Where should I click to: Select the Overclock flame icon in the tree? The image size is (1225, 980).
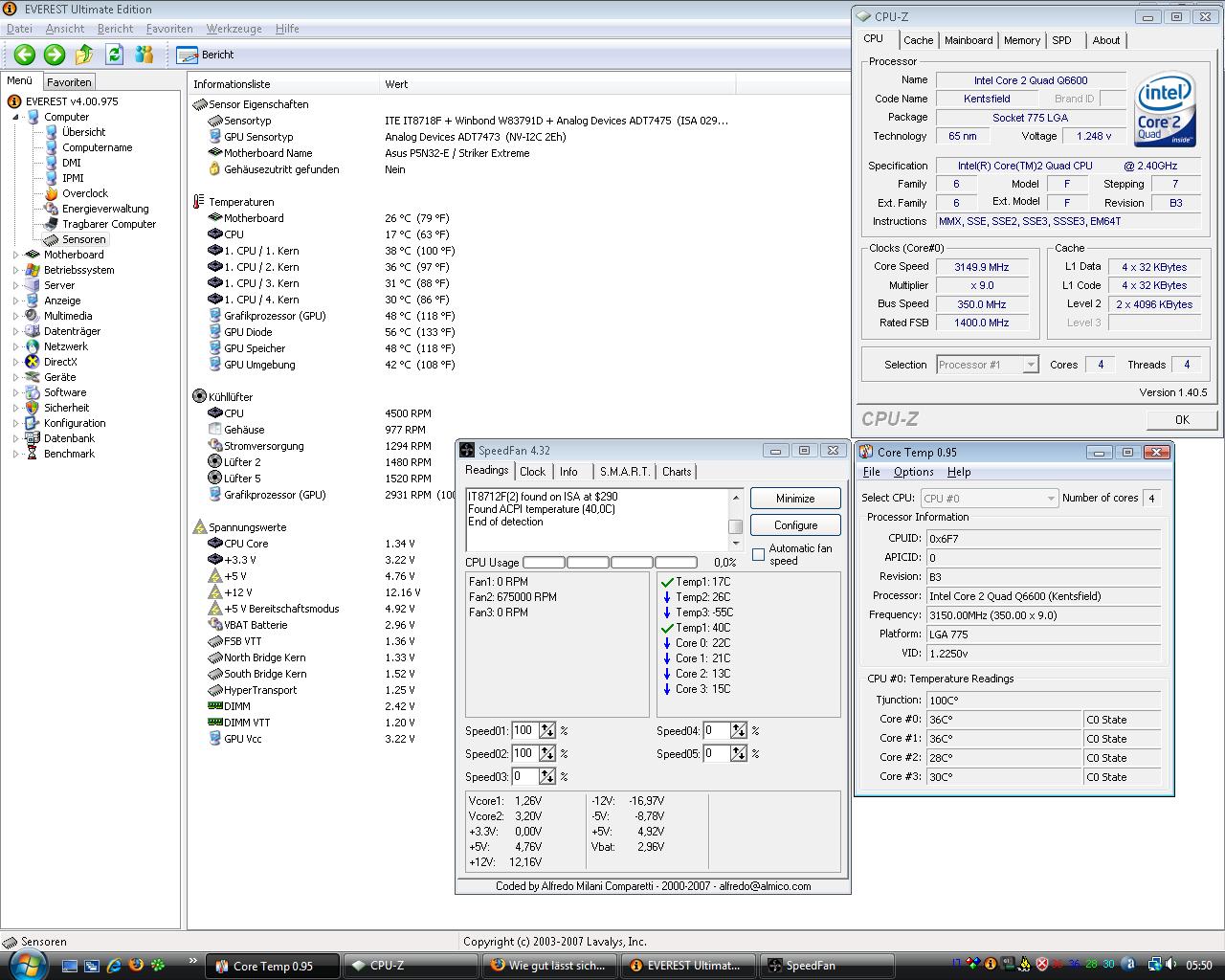click(52, 193)
